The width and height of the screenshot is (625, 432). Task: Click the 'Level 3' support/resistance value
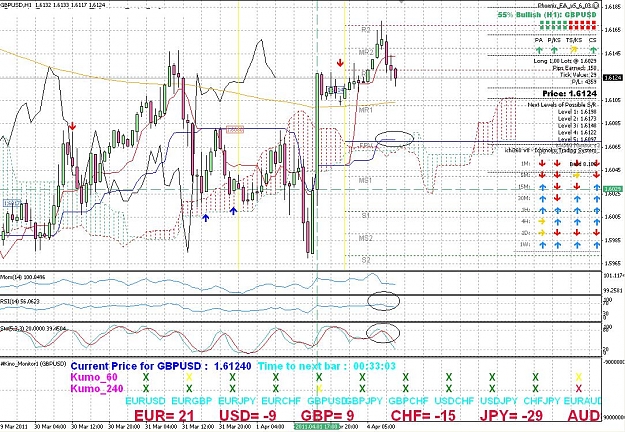tap(577, 126)
